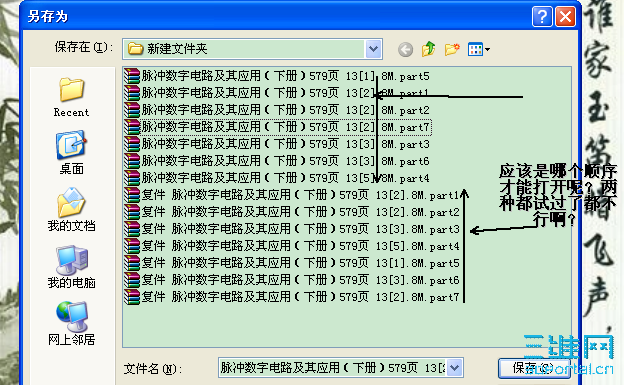Open 网上邻居 in the places bar
Screen dimensions: 624x385
click(x=72, y=323)
